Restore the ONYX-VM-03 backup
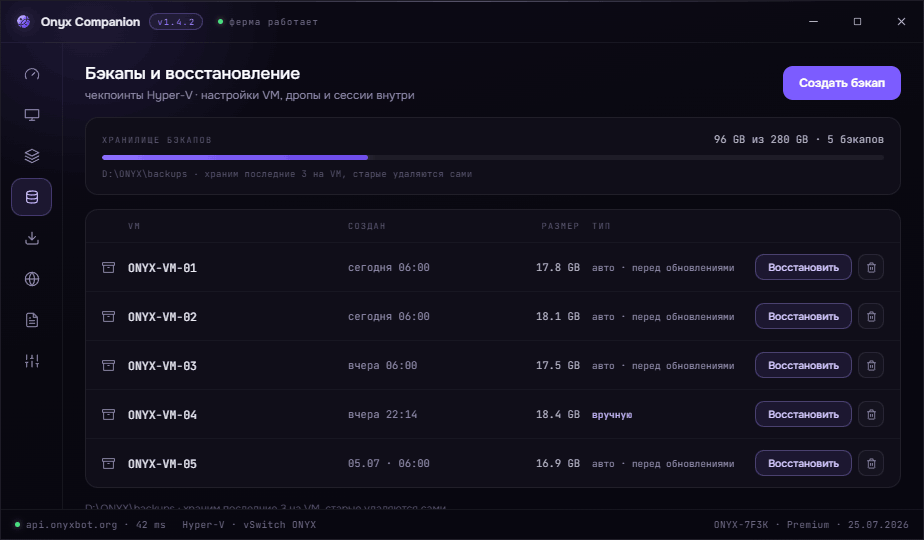The image size is (924, 540). tap(803, 366)
